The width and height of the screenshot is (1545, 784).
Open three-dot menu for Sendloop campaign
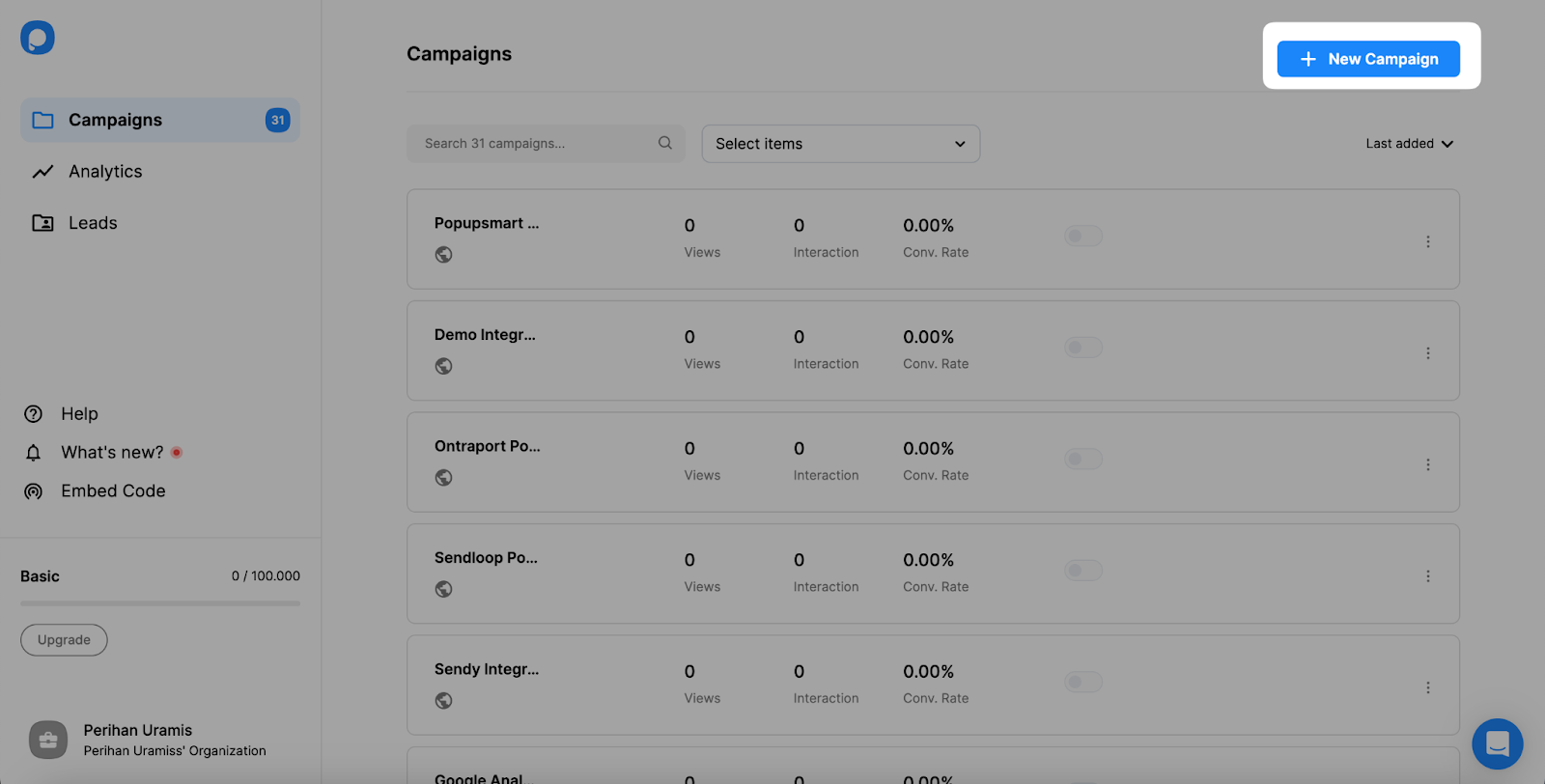(x=1427, y=576)
